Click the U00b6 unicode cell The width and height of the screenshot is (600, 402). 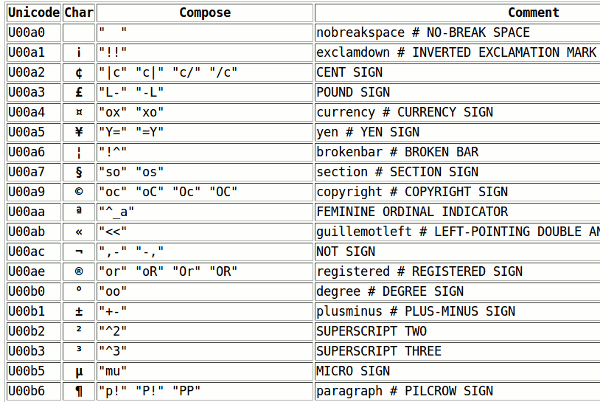[34, 391]
